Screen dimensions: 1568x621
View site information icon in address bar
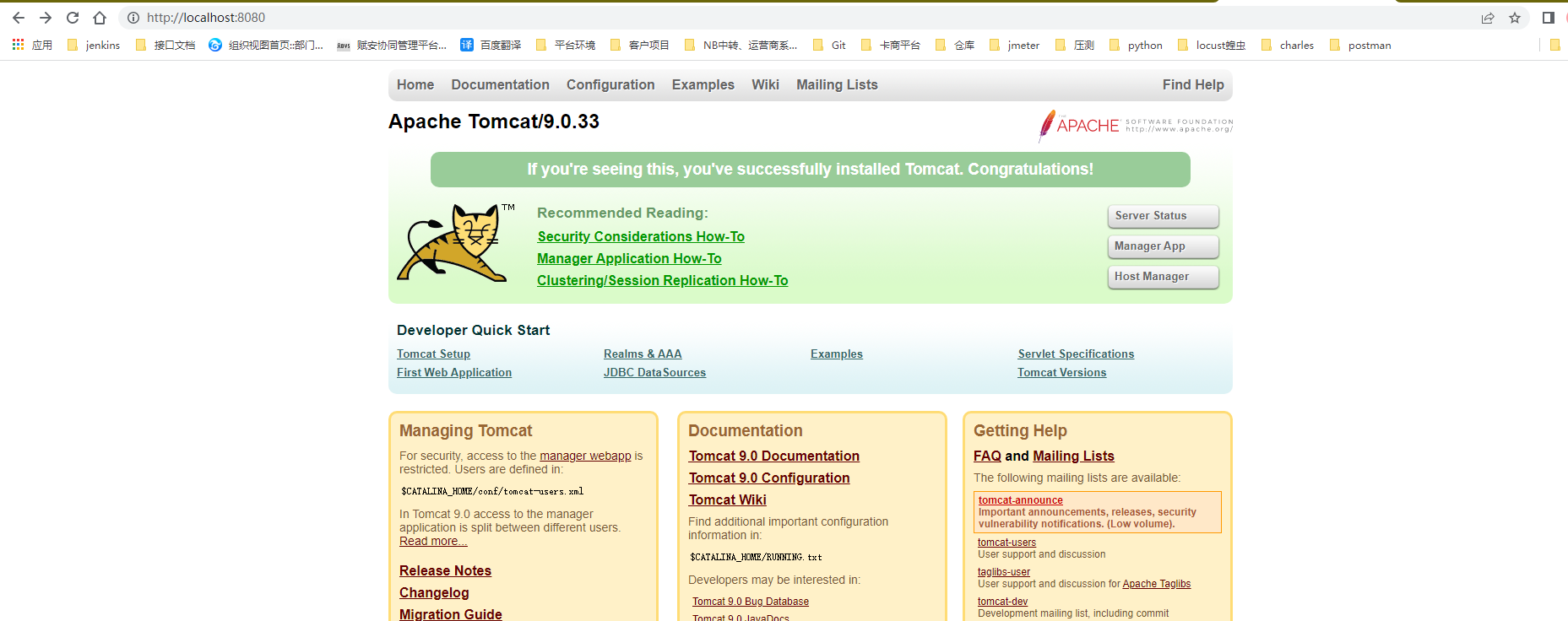point(133,18)
